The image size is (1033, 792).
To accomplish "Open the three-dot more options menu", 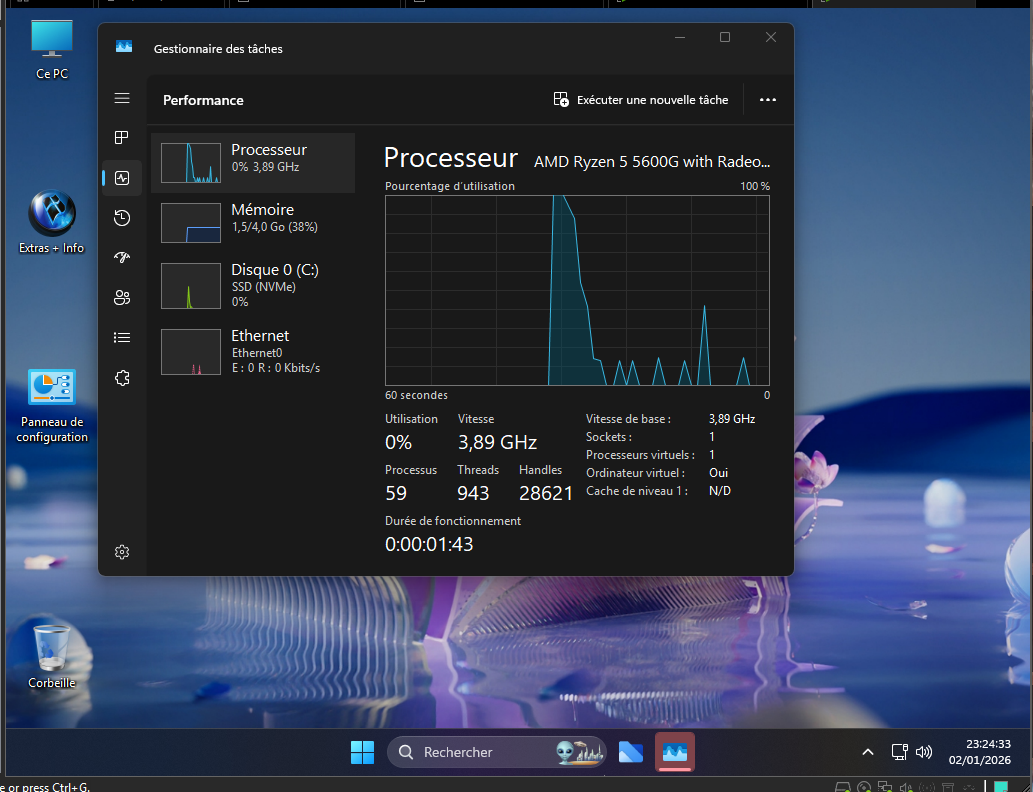I will (768, 100).
